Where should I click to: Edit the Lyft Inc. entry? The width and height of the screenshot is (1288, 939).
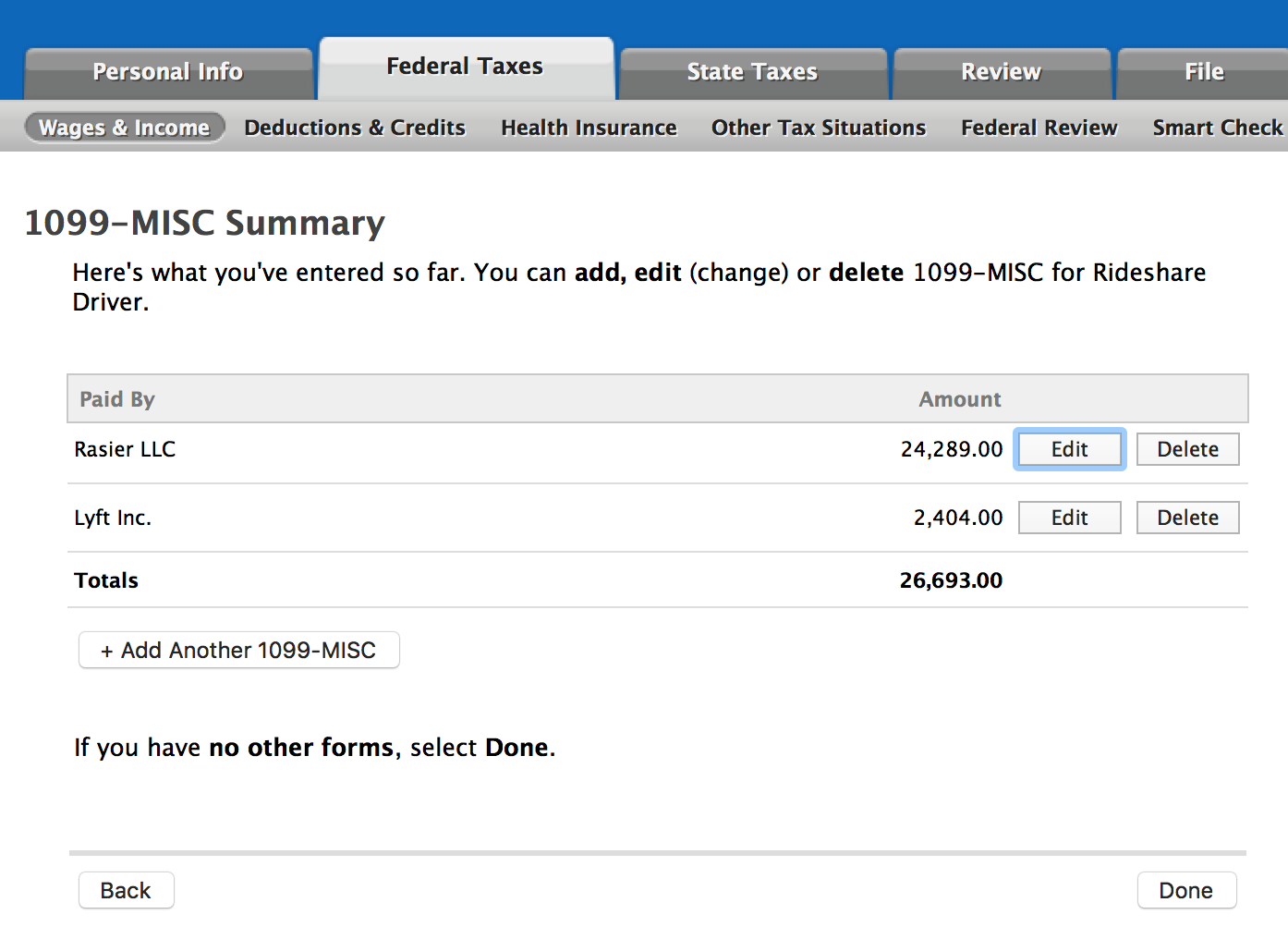[x=1069, y=518]
